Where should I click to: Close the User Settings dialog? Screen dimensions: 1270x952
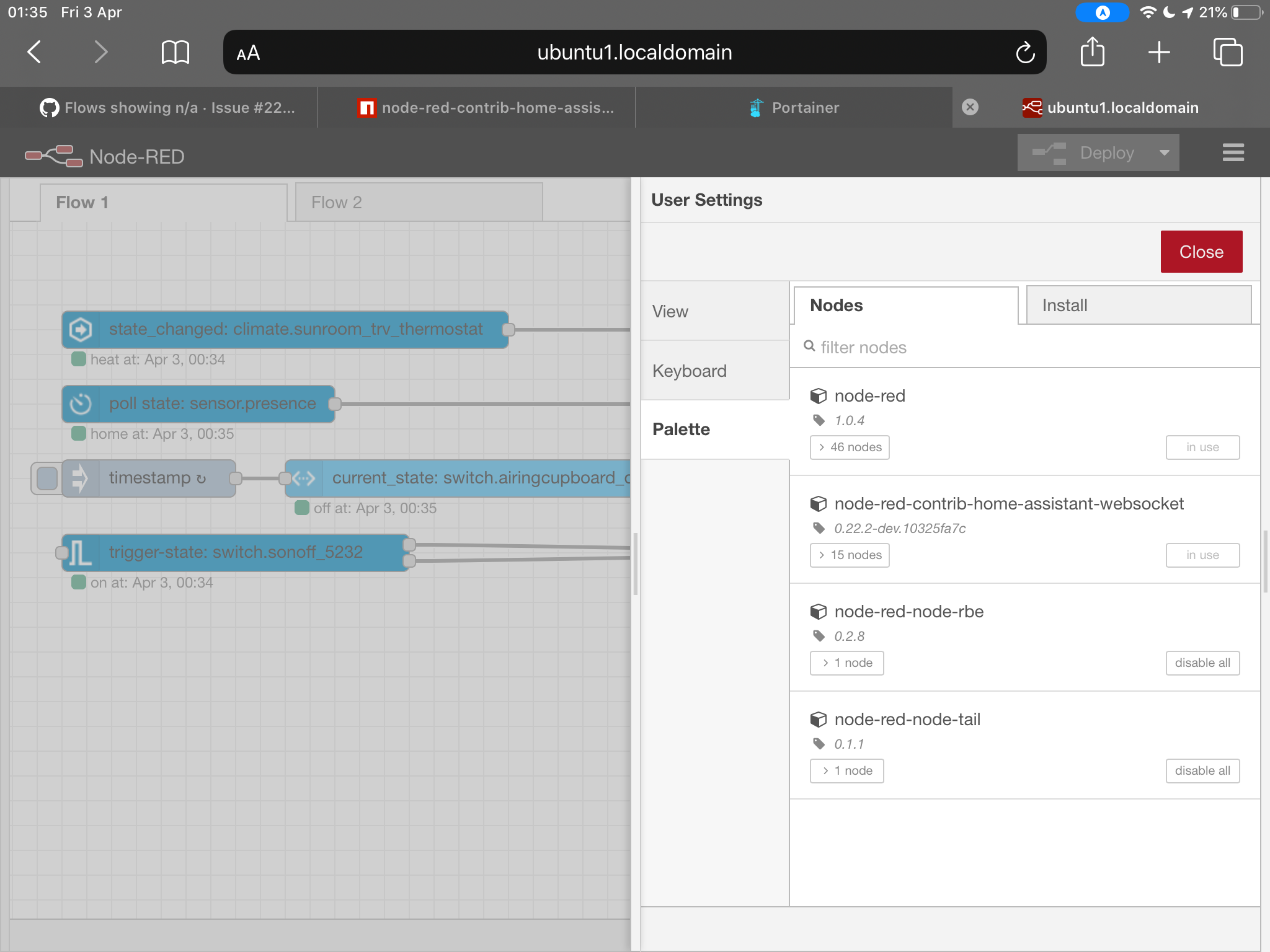click(x=1201, y=251)
